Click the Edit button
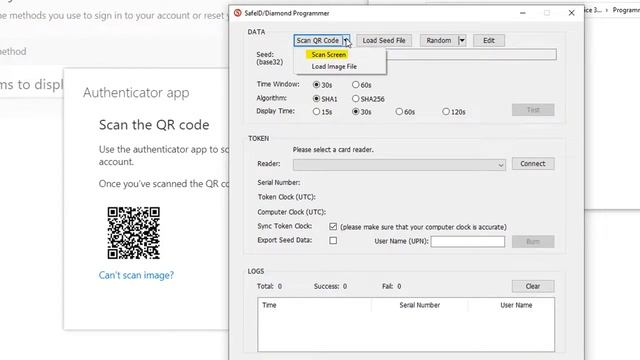Screen dimensions: 640x360 pyautogui.click(x=489, y=40)
